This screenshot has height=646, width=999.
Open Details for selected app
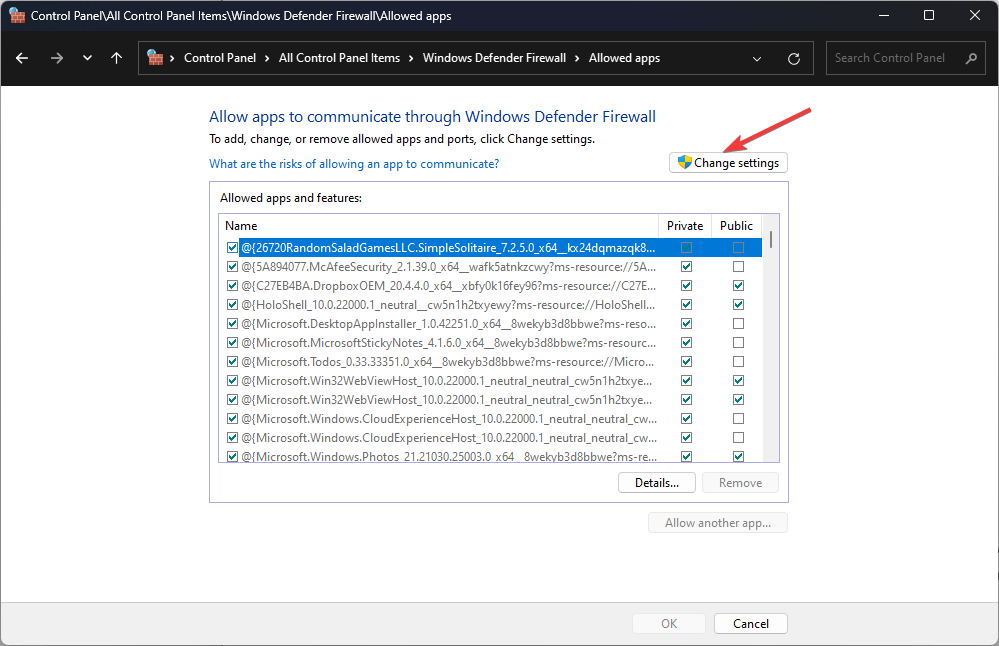pos(657,483)
